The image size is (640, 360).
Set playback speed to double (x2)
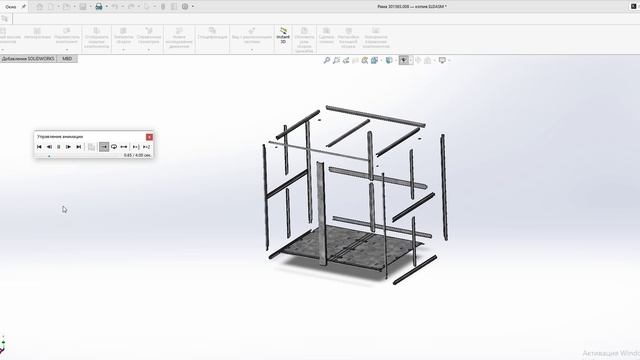147,147
